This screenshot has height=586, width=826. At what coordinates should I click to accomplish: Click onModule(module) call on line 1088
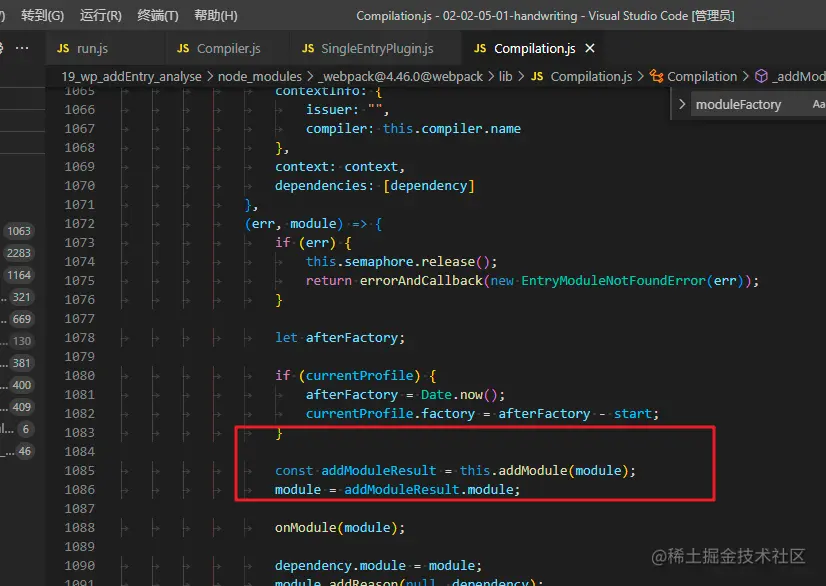pyautogui.click(x=339, y=528)
